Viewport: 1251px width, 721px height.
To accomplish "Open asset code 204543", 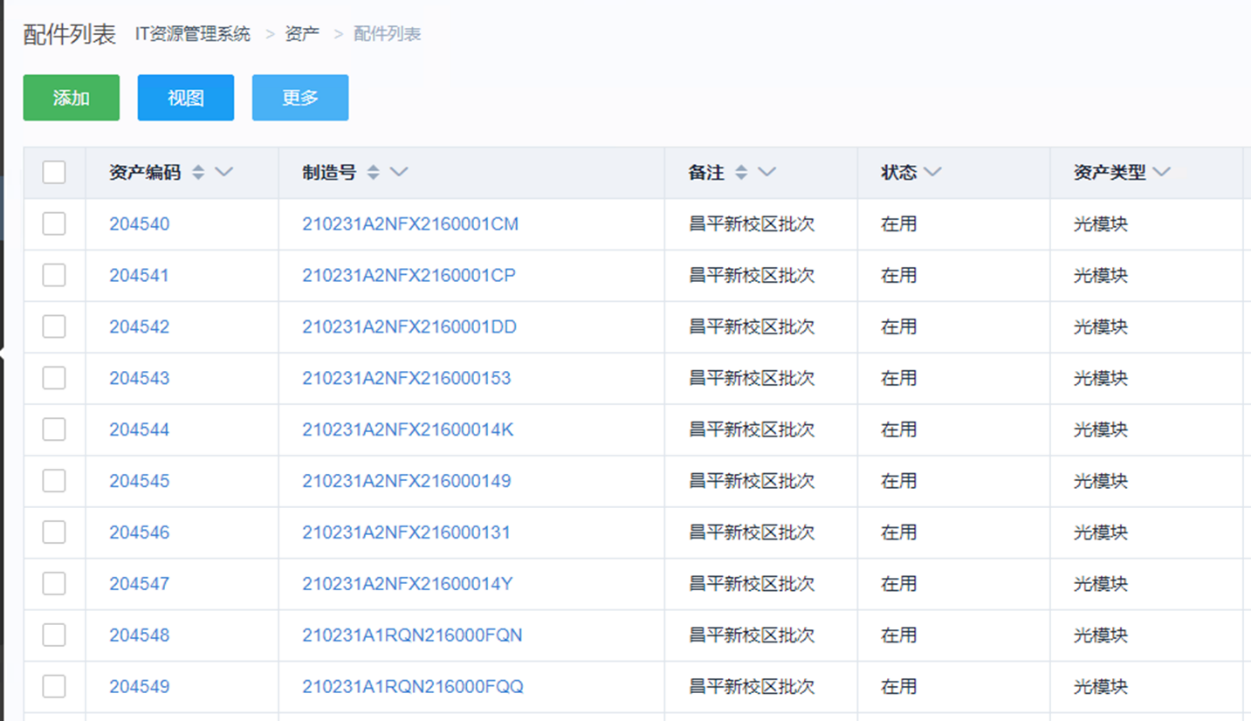I will 139,378.
